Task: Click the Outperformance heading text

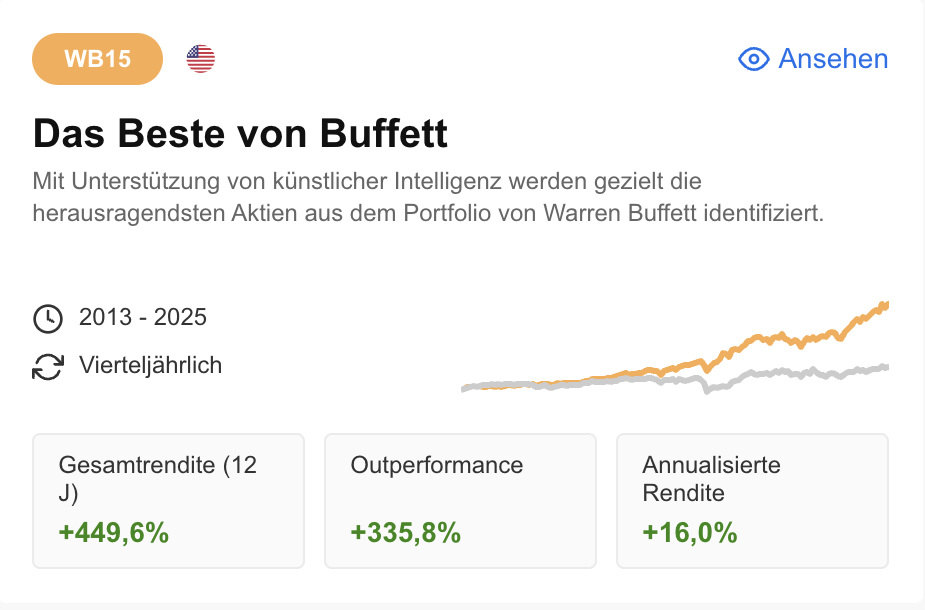Action: tap(437, 465)
